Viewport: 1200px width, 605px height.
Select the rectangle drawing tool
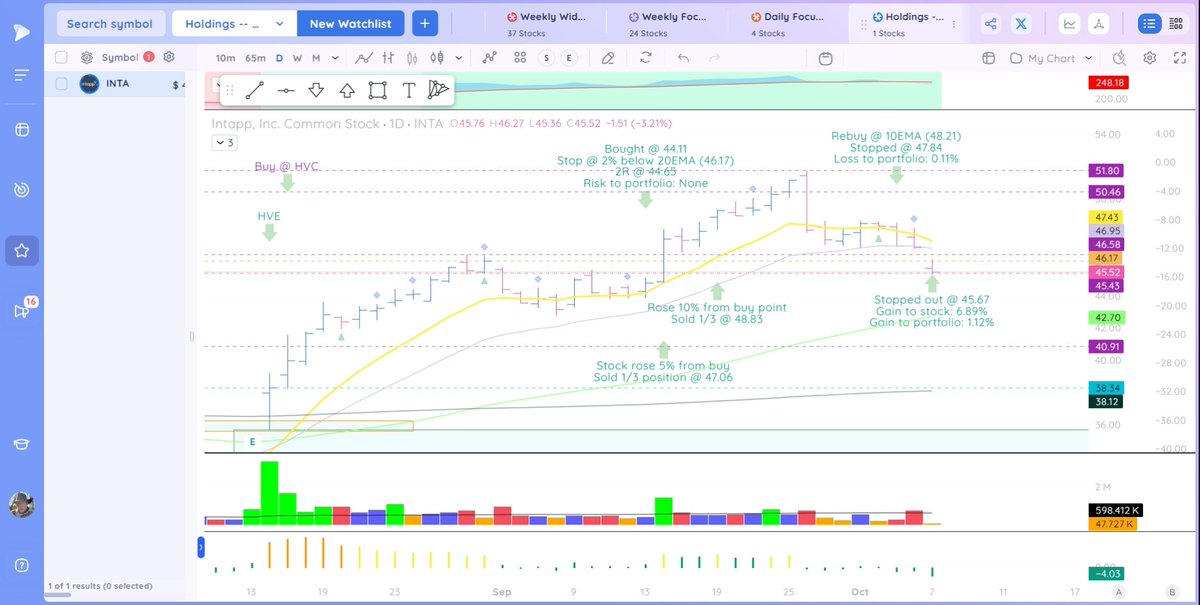coord(377,89)
